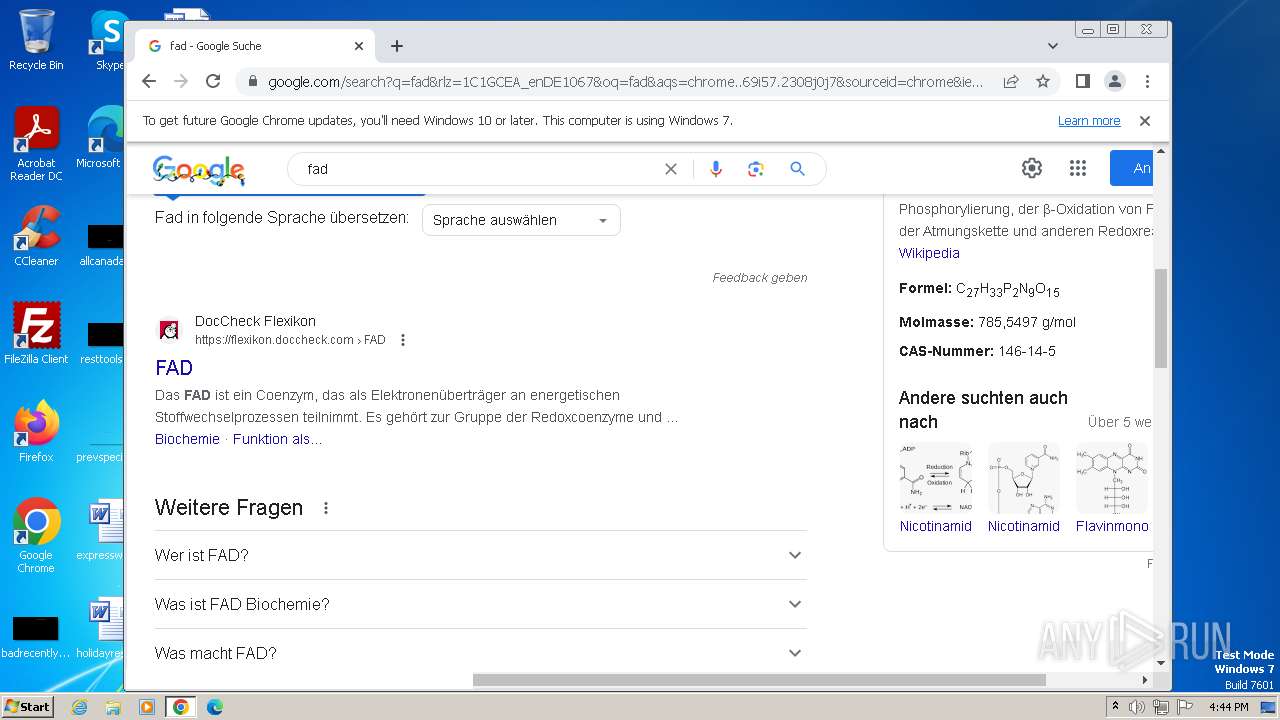Click the Google search input field
This screenshot has width=1280, height=720.
tap(480, 169)
